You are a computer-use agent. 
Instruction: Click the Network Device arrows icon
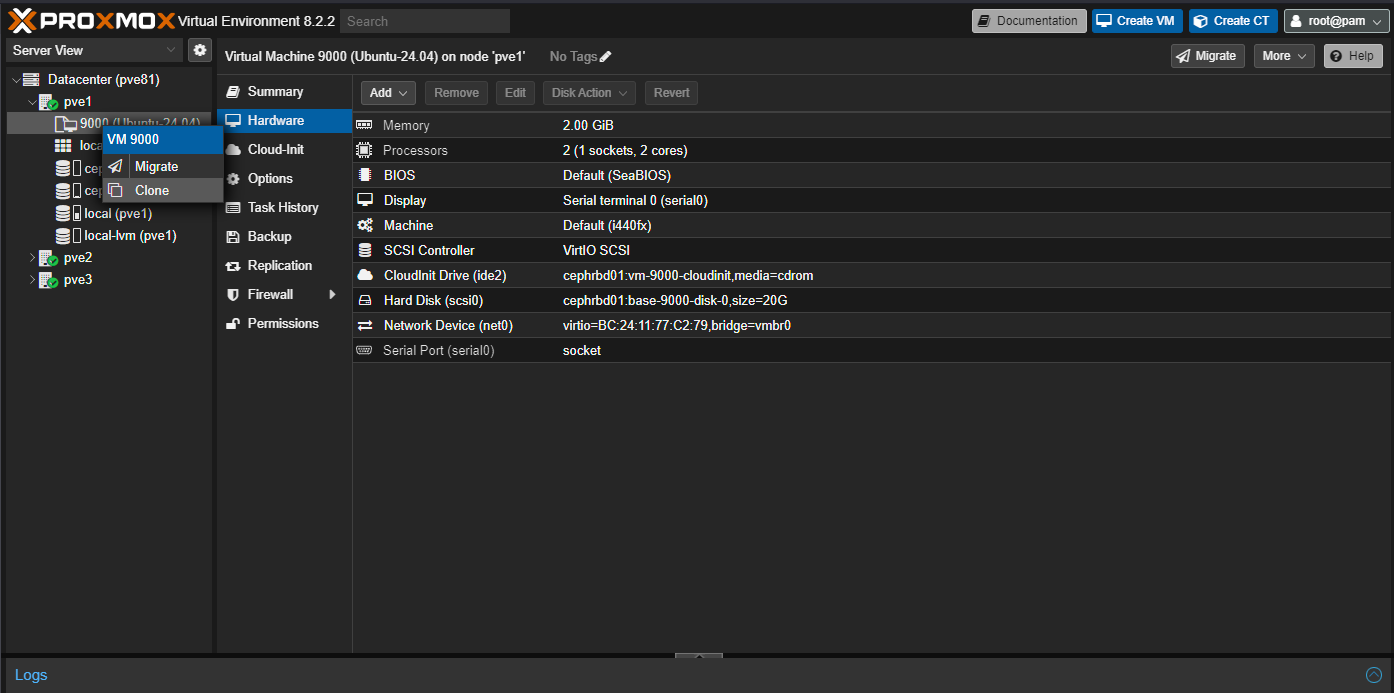pyautogui.click(x=364, y=325)
